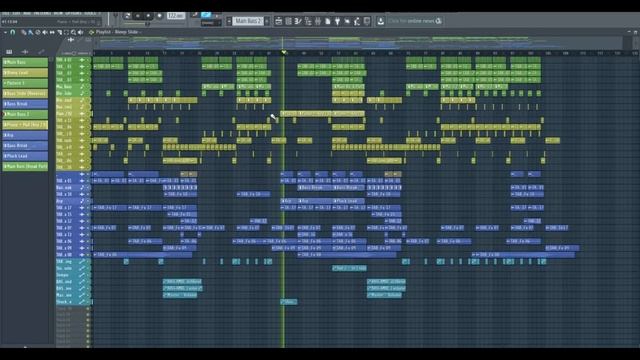Select the Select marquee tool in playlist
The image size is (640, 360).
click(66, 32)
